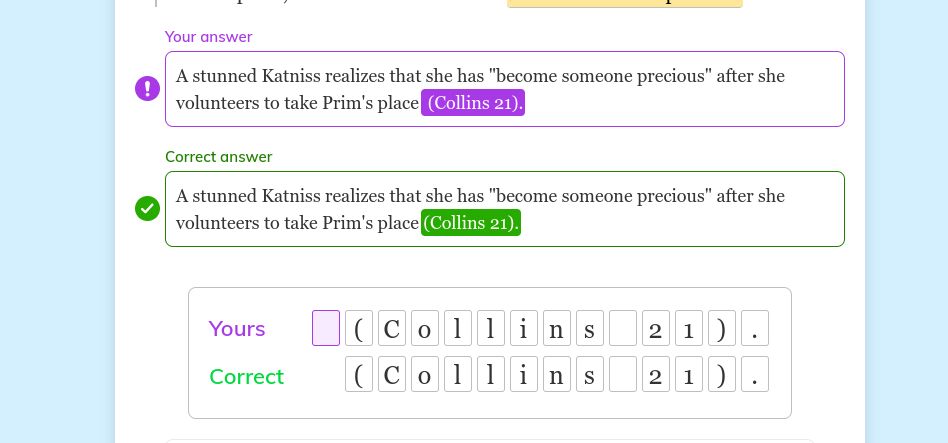Select the "Correct answer" heading

218,157
